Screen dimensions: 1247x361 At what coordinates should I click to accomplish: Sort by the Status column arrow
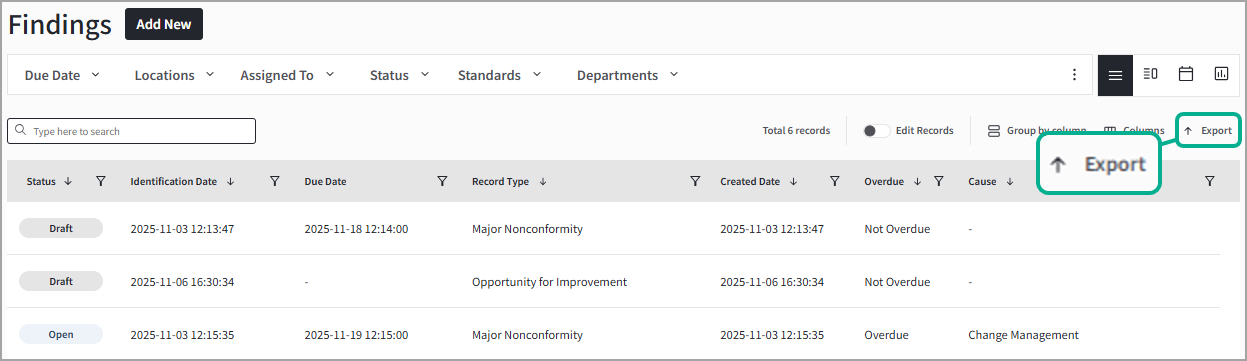pyautogui.click(x=68, y=182)
